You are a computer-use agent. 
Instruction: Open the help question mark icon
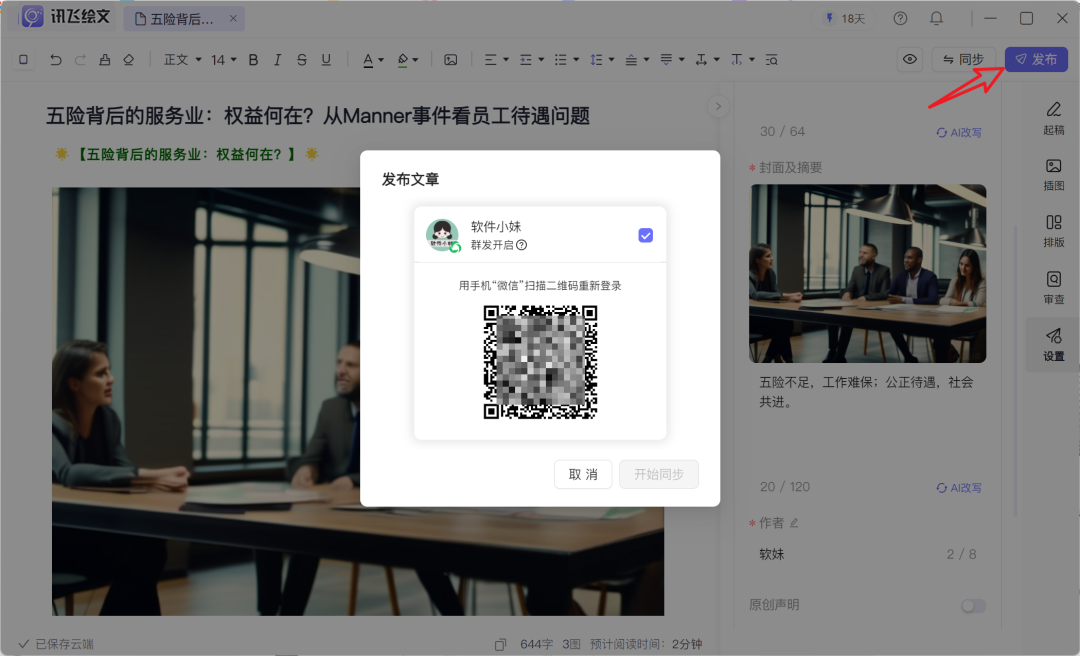pos(900,19)
